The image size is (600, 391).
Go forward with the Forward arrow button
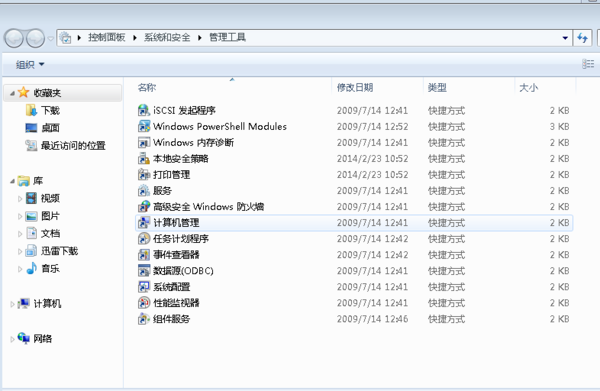pyautogui.click(x=35, y=38)
